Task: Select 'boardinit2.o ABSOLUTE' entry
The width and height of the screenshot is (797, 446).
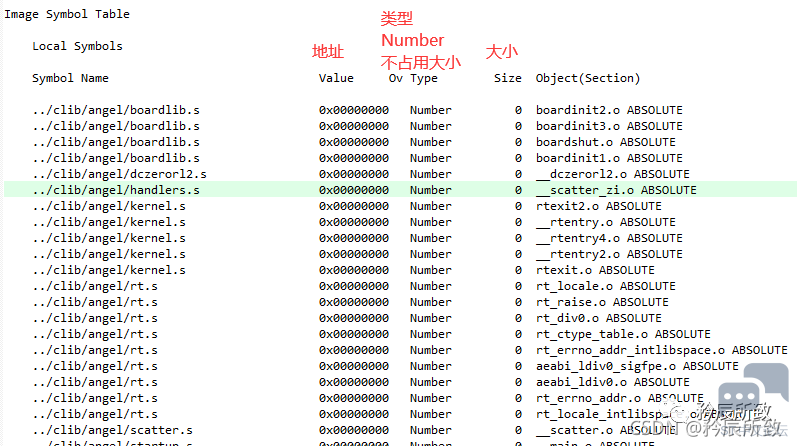Action: point(609,110)
